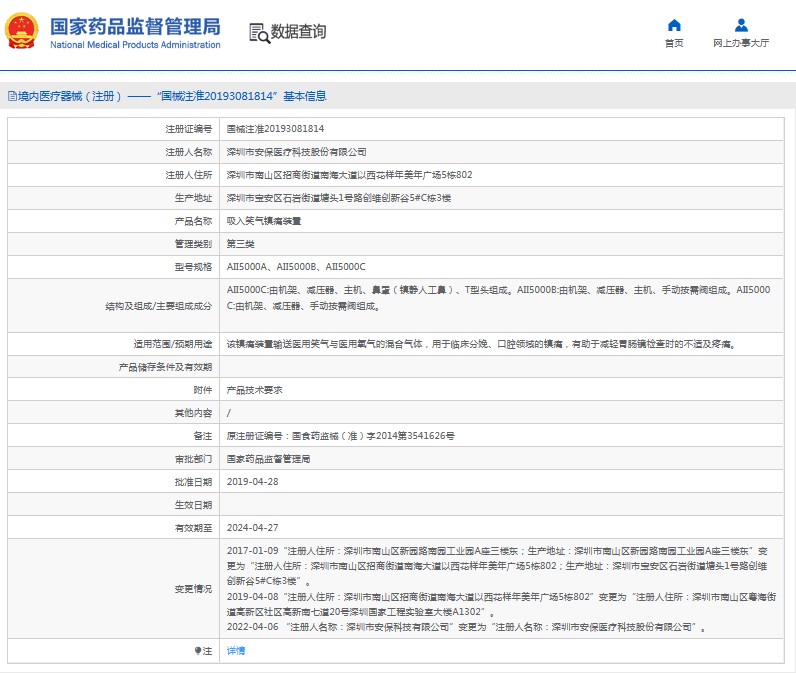Screen dimensions: 796x673
Task: Click the 有效期至 label
Action: [193, 528]
